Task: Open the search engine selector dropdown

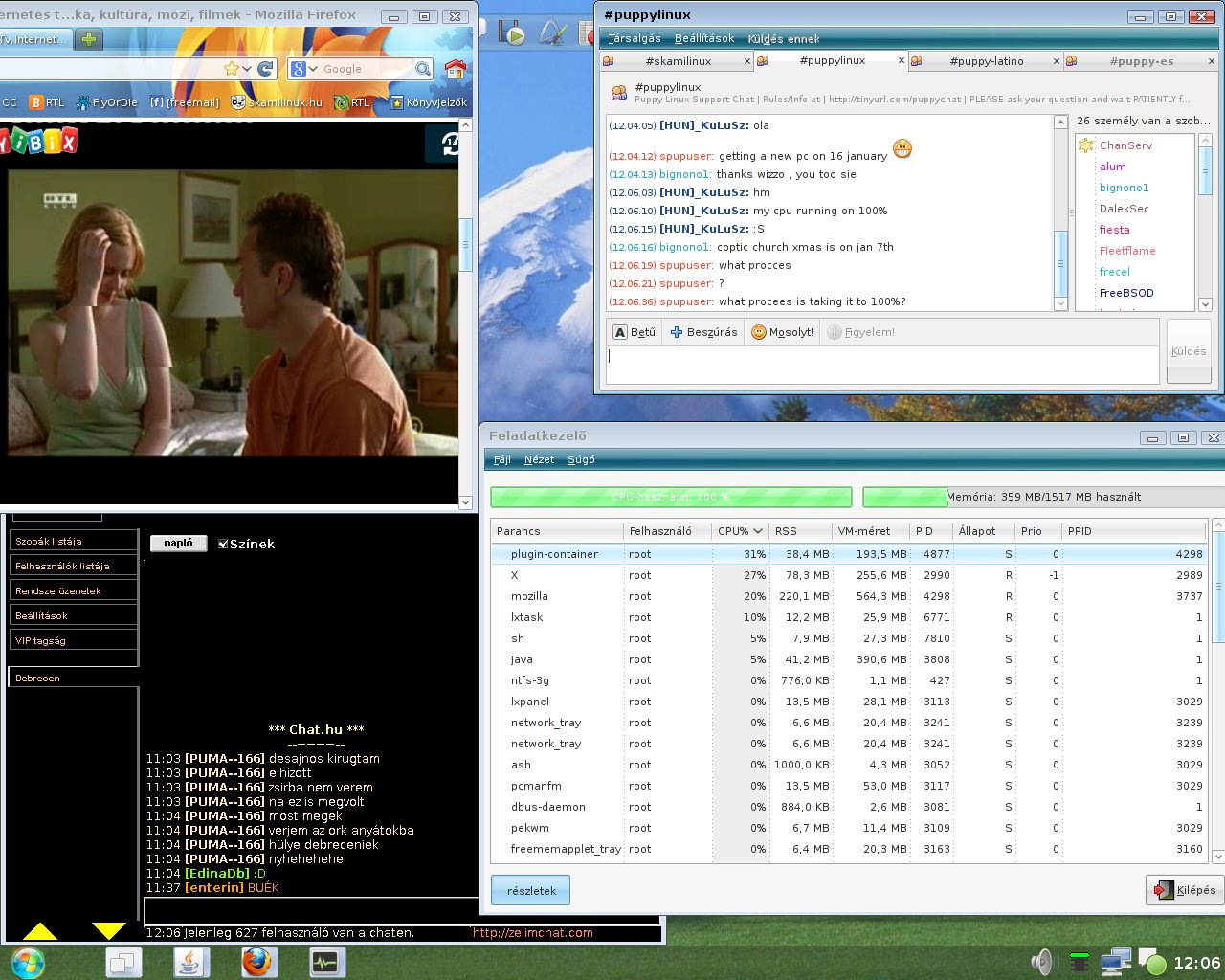Action: 304,69
